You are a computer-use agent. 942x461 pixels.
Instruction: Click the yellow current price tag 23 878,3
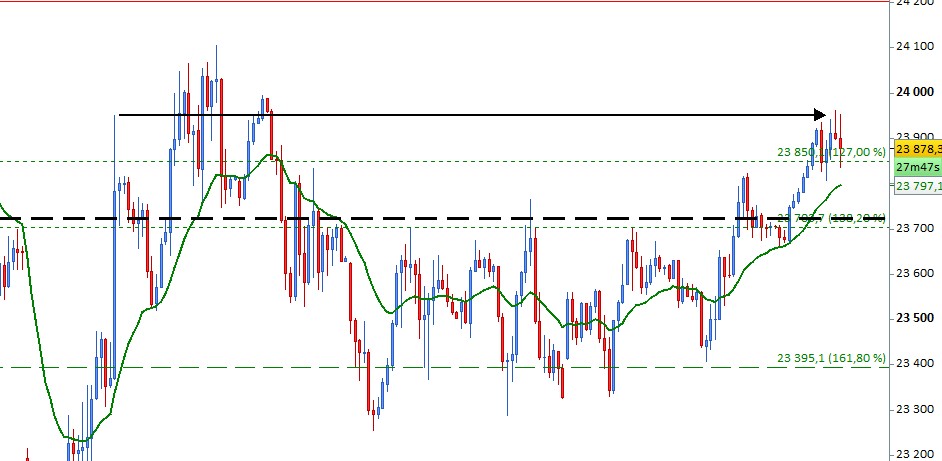point(919,148)
